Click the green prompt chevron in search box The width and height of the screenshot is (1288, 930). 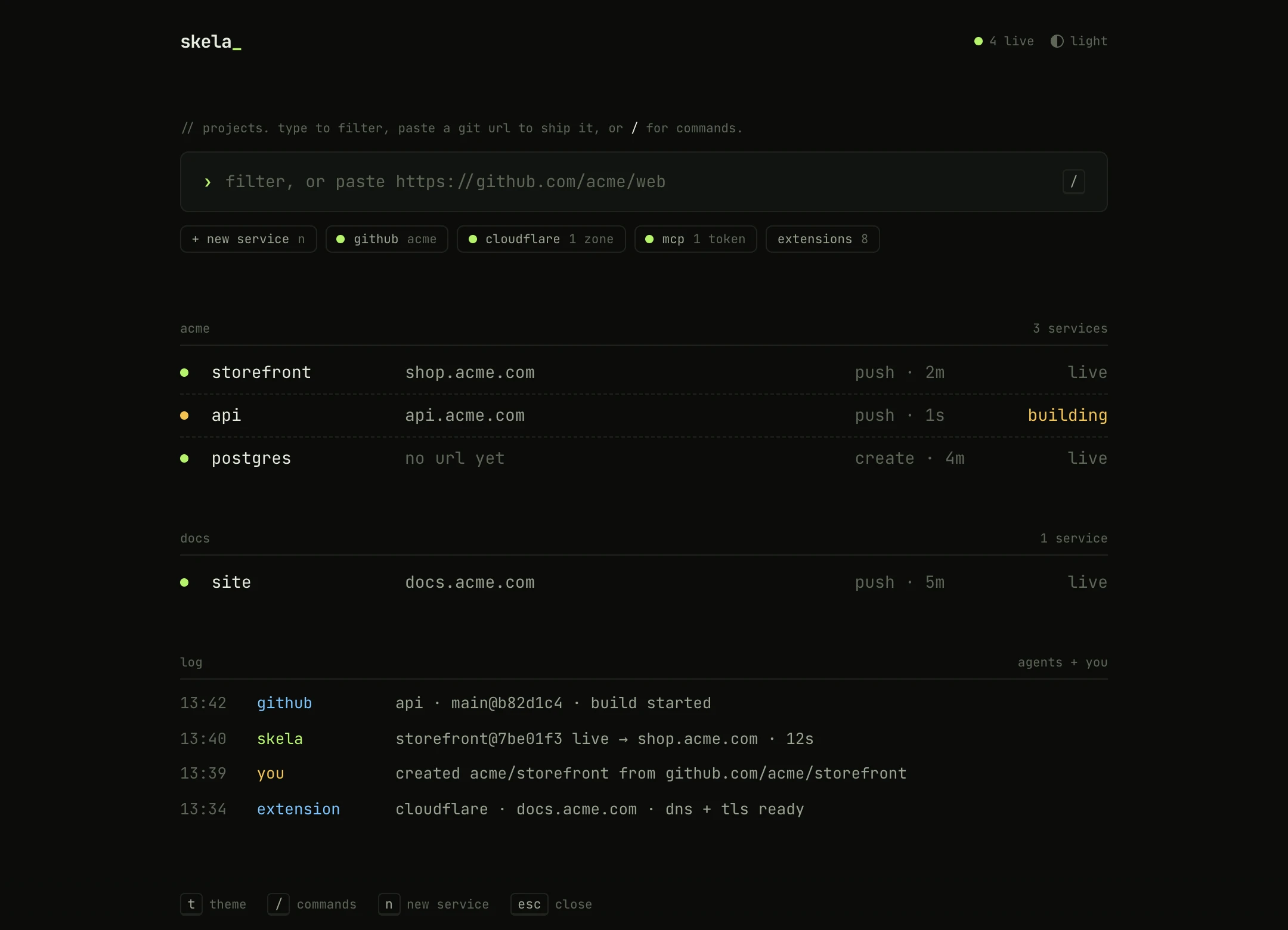click(208, 182)
